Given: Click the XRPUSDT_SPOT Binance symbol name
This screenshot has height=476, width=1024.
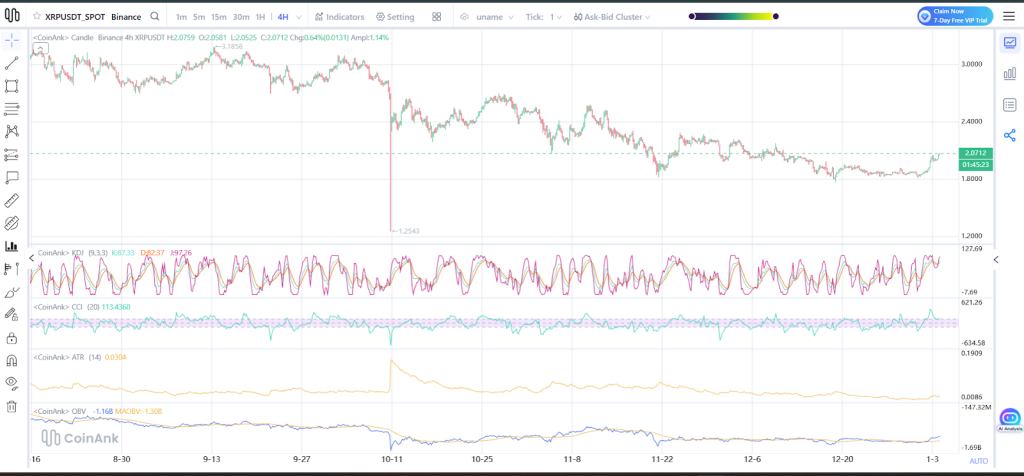Looking at the screenshot, I should [93, 16].
